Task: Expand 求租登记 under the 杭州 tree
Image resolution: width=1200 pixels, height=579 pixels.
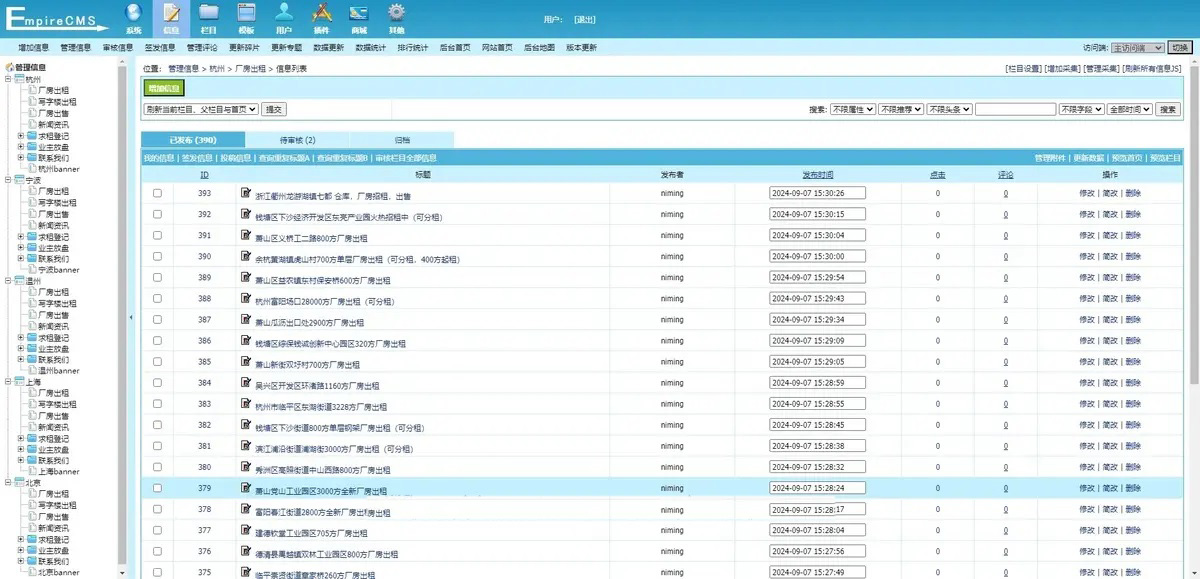Action: pyautogui.click(x=21, y=135)
